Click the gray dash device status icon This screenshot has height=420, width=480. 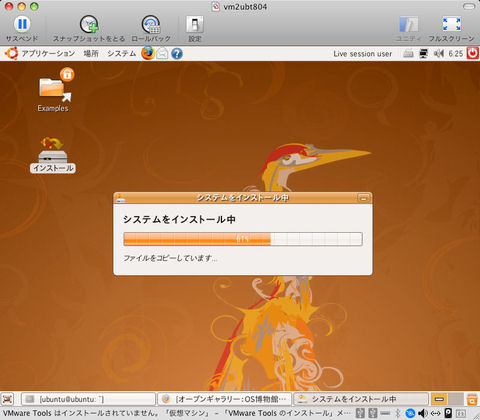pyautogui.click(x=385, y=413)
